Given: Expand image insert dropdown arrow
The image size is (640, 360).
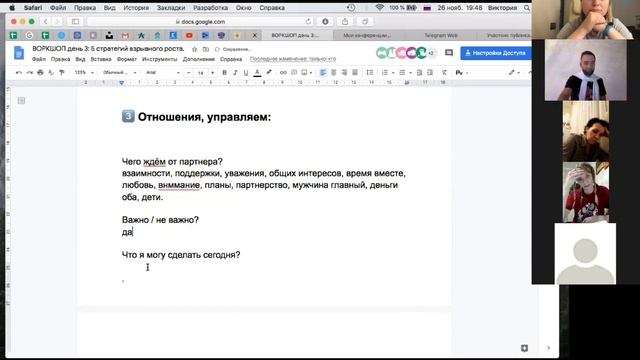Looking at the screenshot, I should coord(311,73).
